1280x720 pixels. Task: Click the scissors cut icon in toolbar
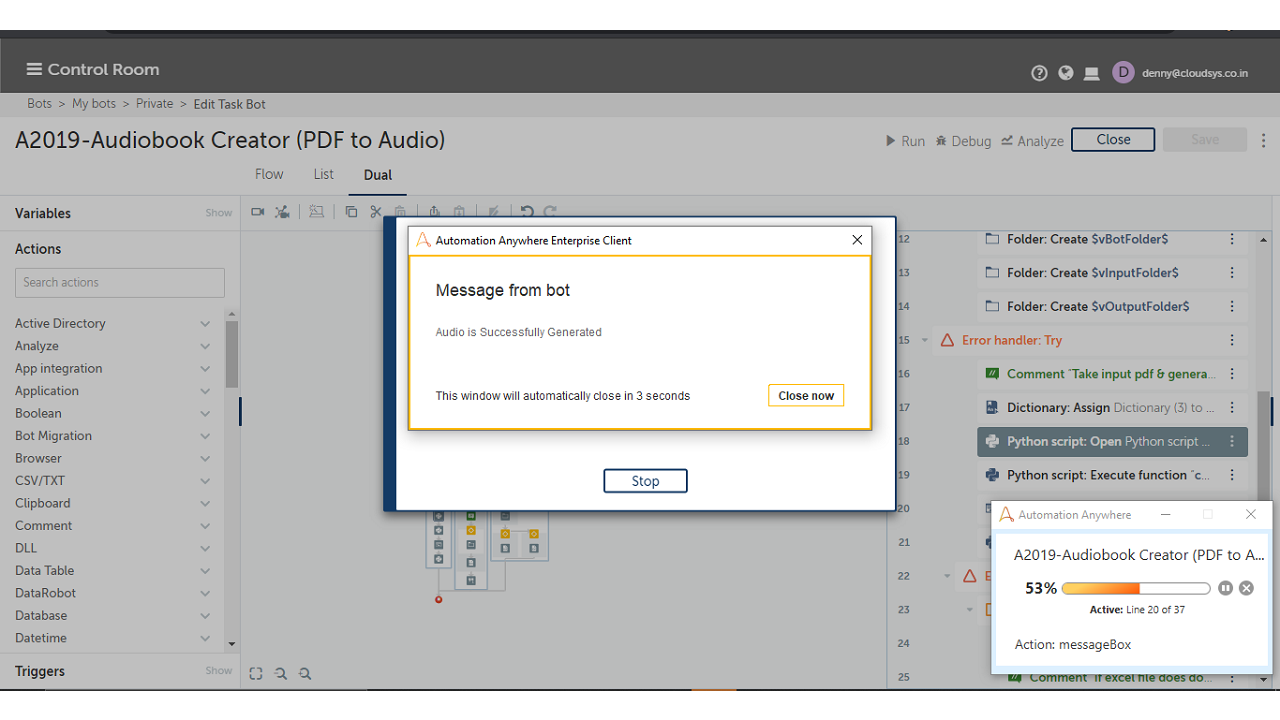point(376,212)
